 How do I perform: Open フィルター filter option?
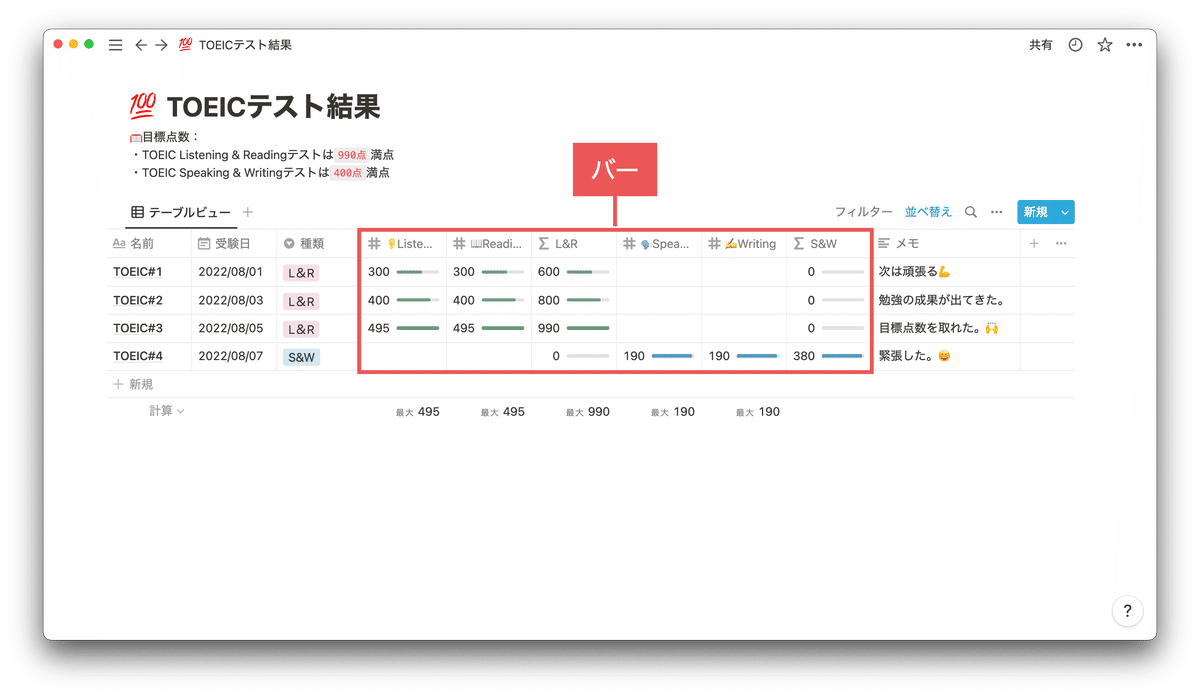tap(864, 212)
